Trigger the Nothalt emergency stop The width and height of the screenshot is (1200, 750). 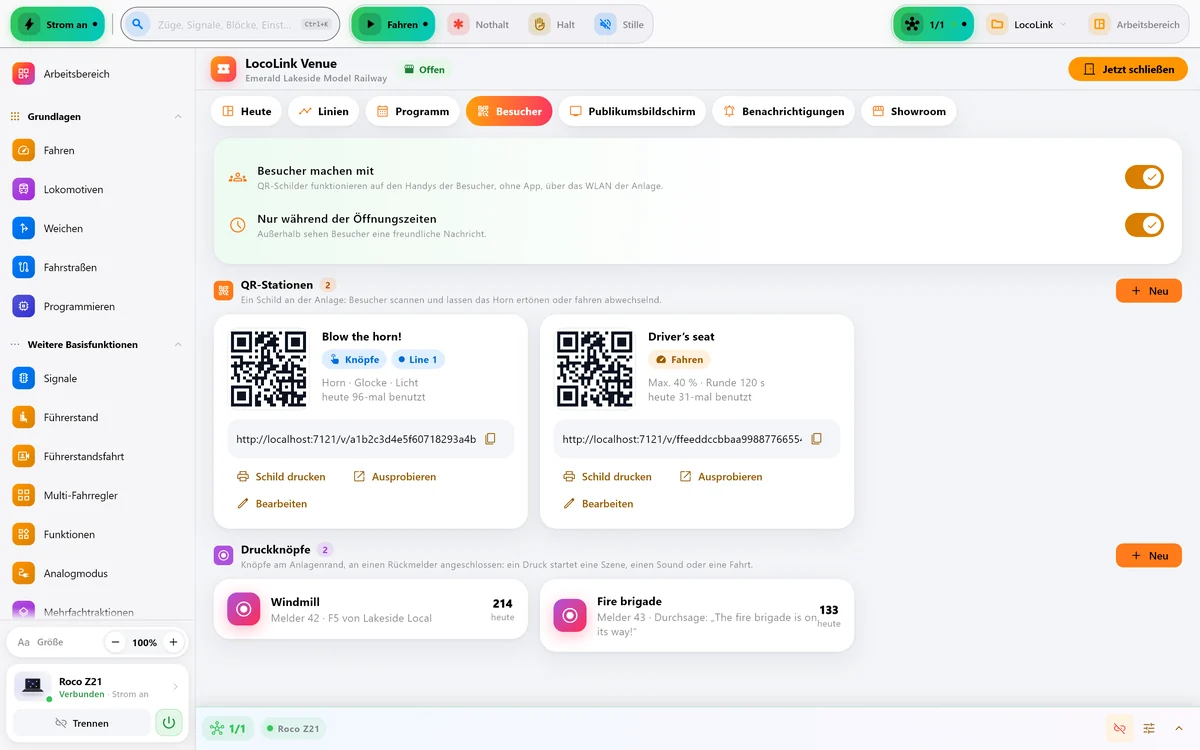[480, 24]
